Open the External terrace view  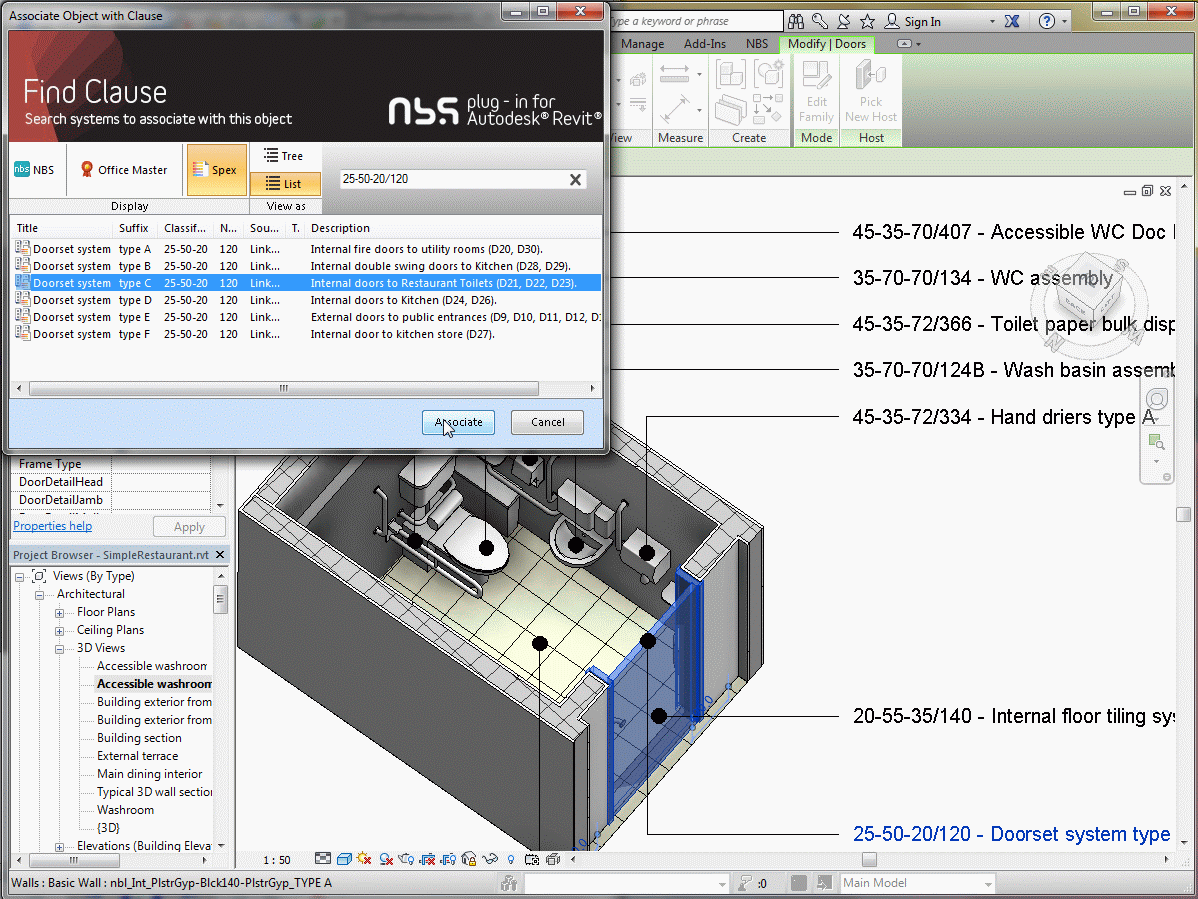point(138,756)
